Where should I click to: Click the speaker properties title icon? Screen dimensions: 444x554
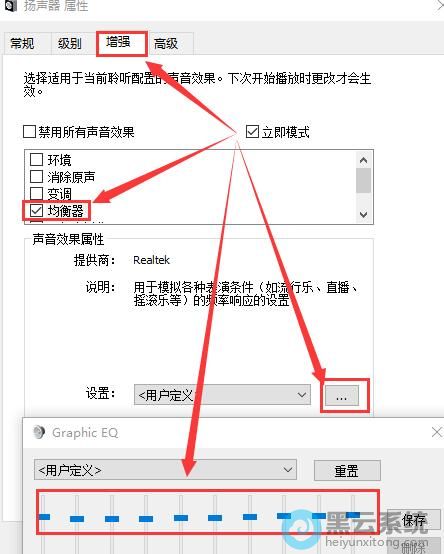10,5
